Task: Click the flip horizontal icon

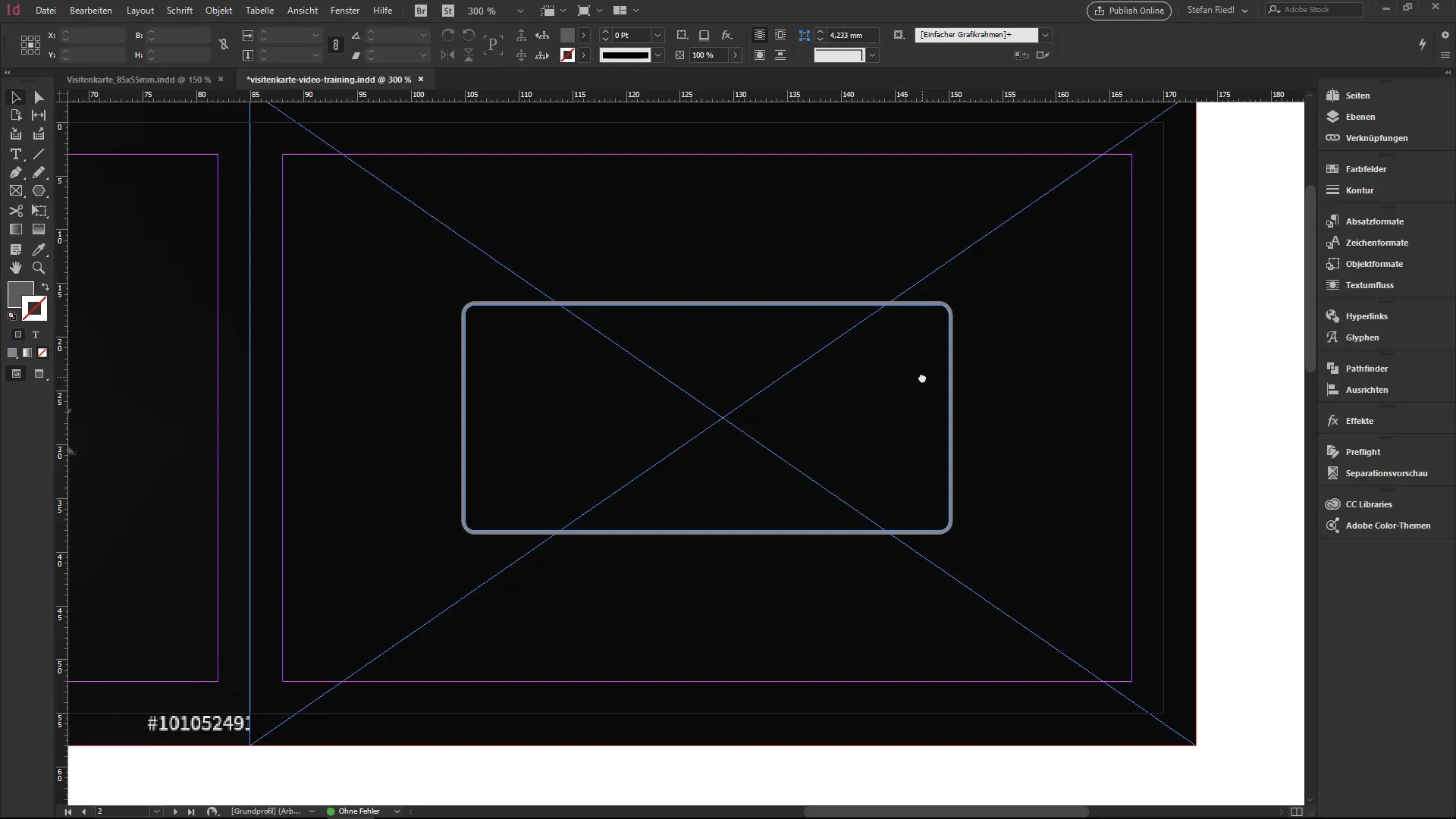Action: [x=448, y=55]
